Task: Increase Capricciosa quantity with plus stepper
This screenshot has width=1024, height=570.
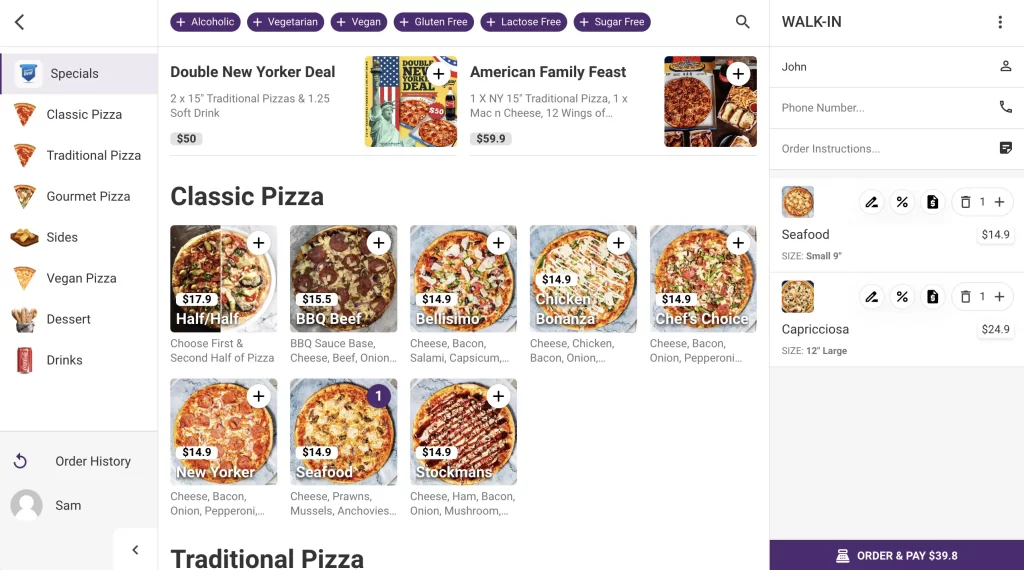Action: point(999,297)
